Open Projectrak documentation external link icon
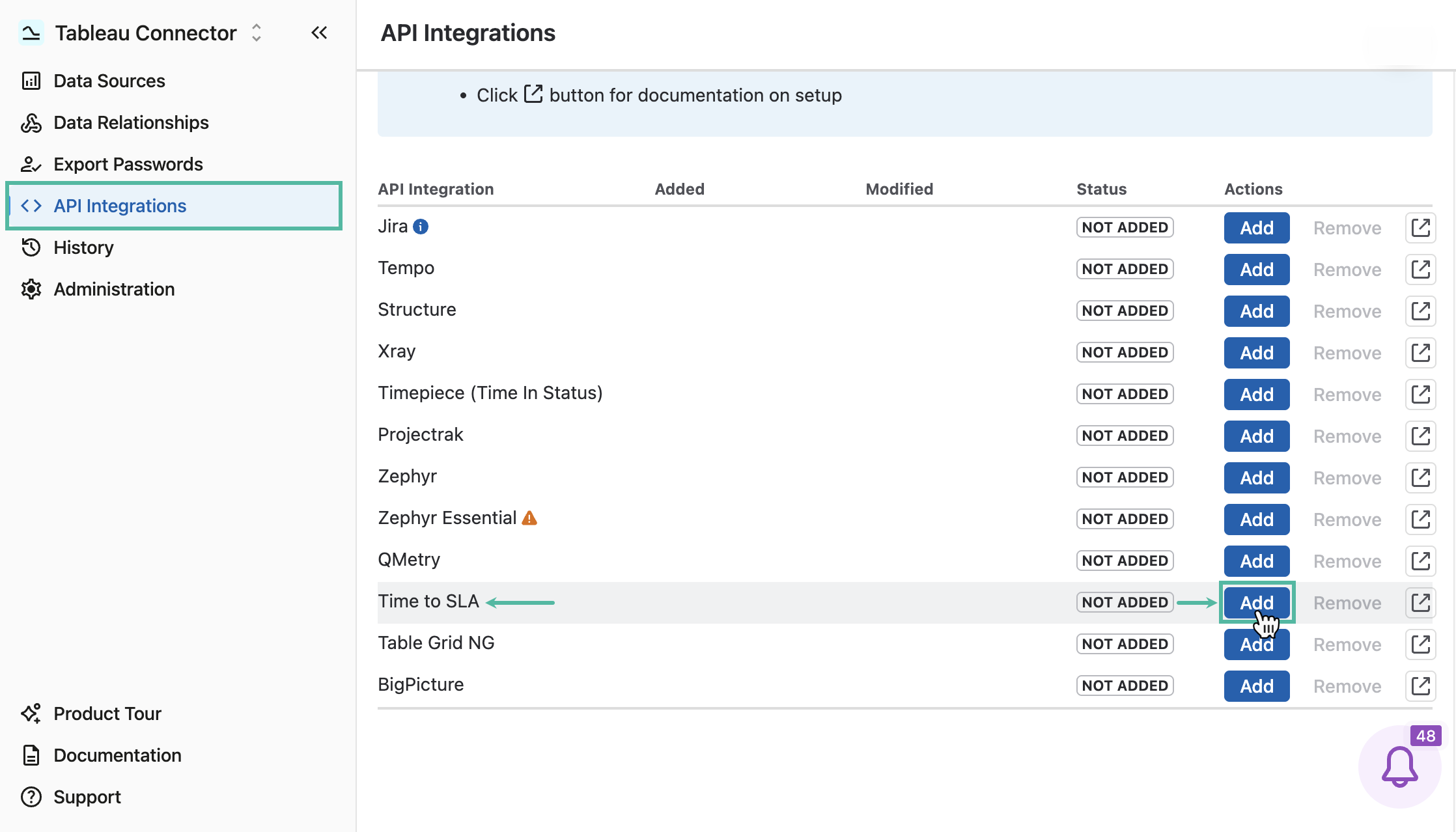This screenshot has width=1456, height=832. pos(1420,436)
